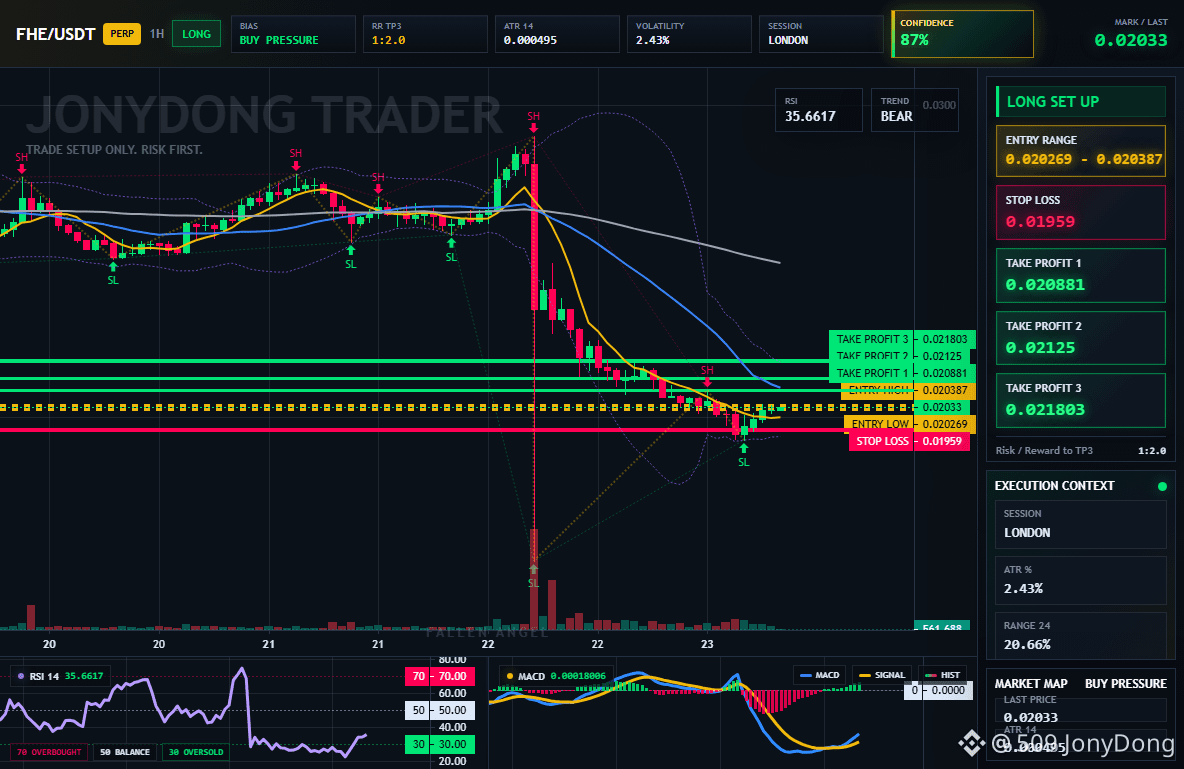This screenshot has width=1184, height=769.
Task: Click the red Stop Loss 0.01959 chart label
Action: [909, 441]
